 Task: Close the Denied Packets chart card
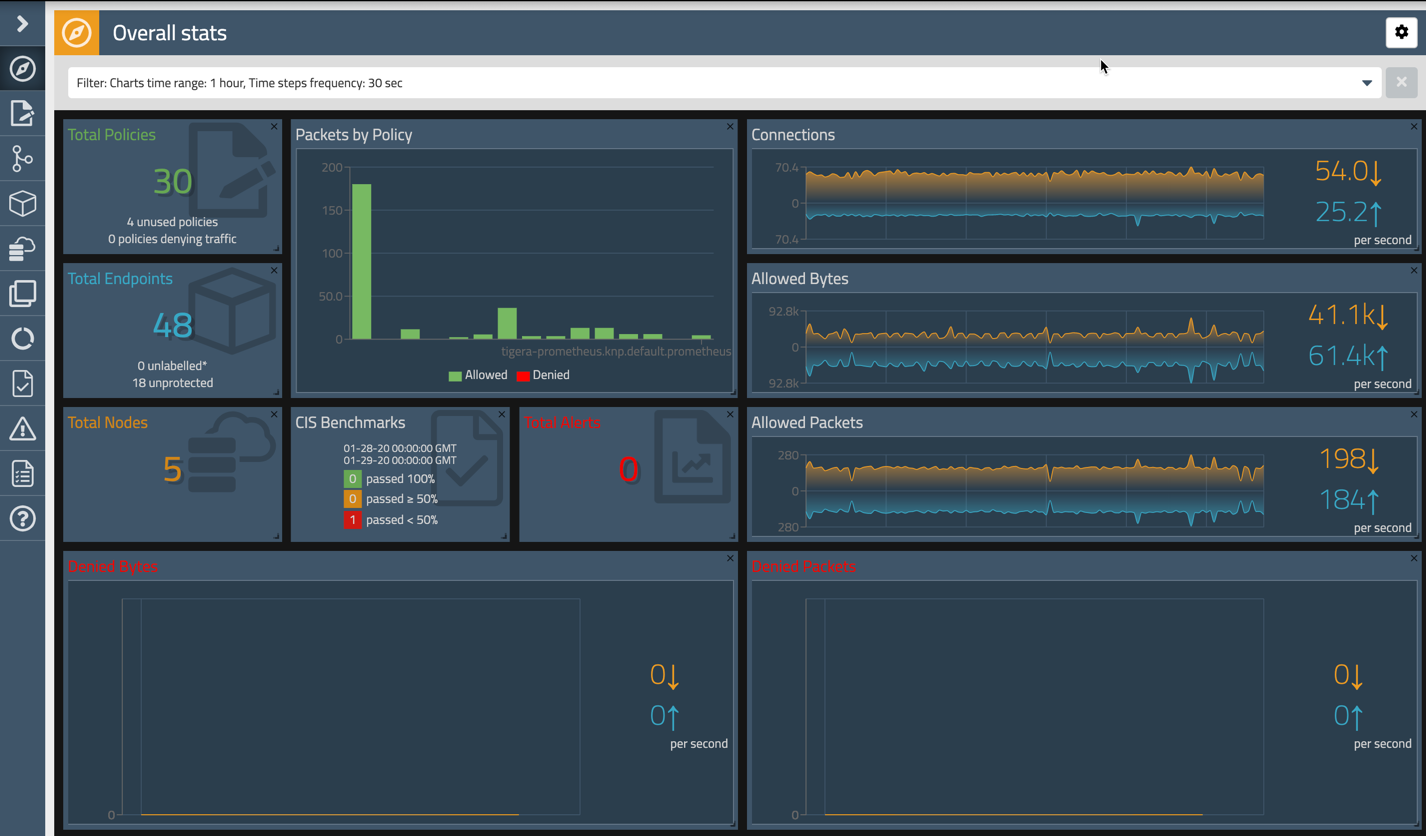point(1414,559)
